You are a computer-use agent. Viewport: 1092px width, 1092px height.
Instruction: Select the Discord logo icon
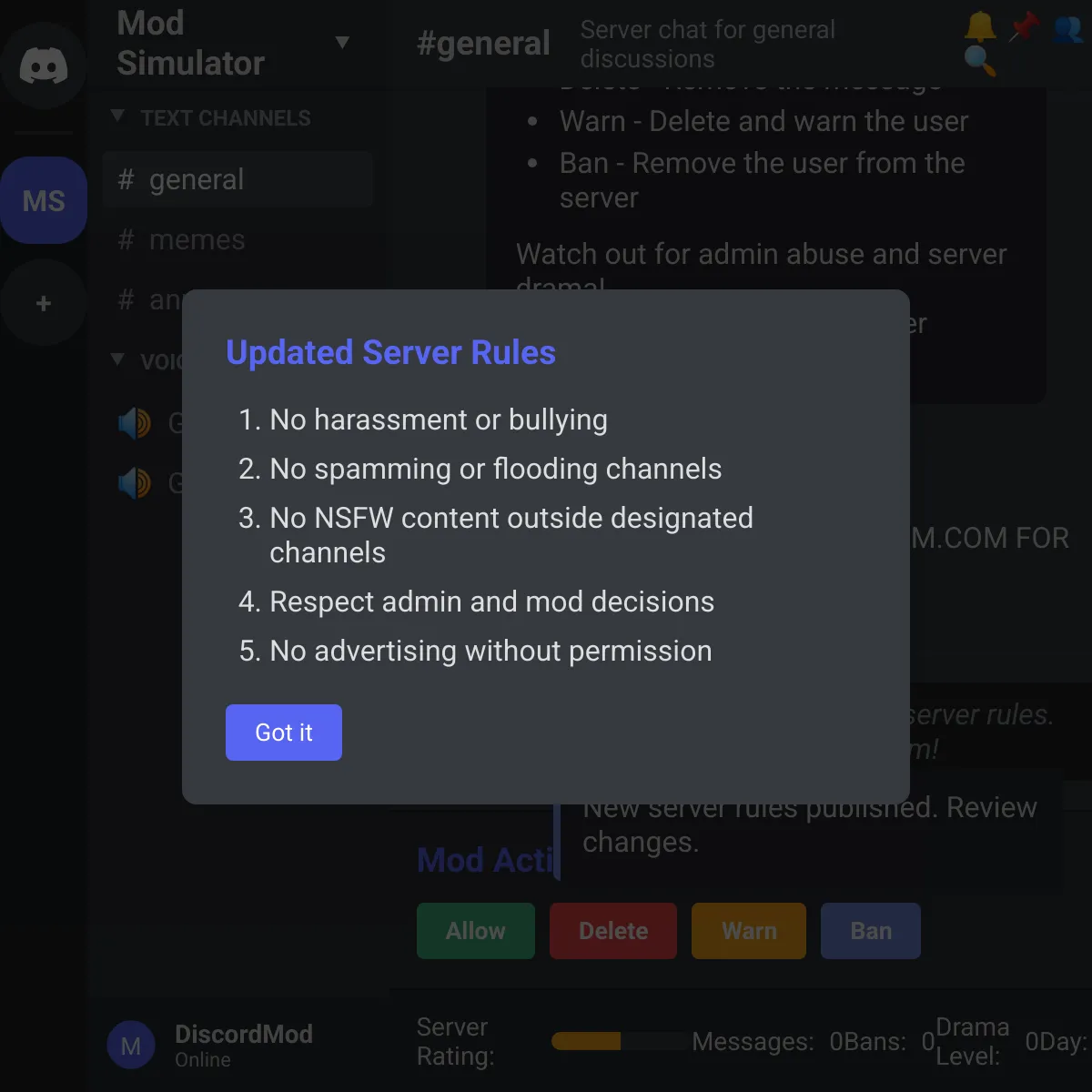coord(44,64)
